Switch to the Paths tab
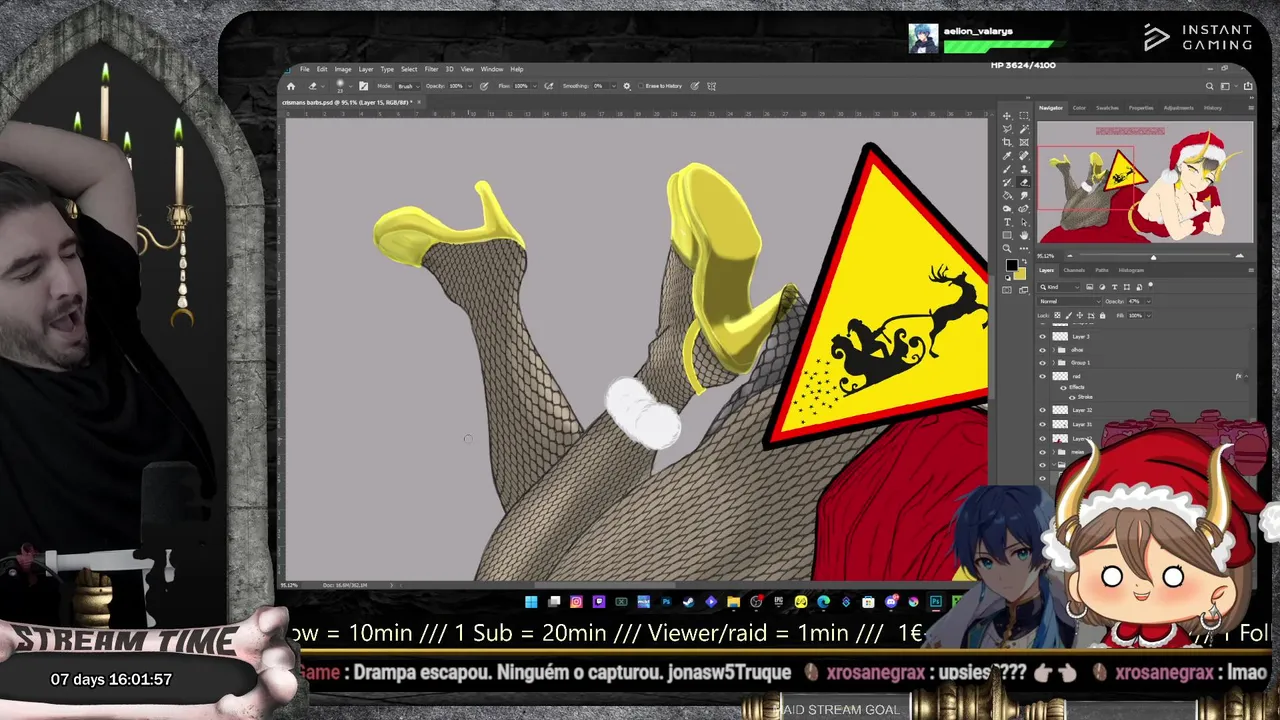 pyautogui.click(x=1102, y=270)
